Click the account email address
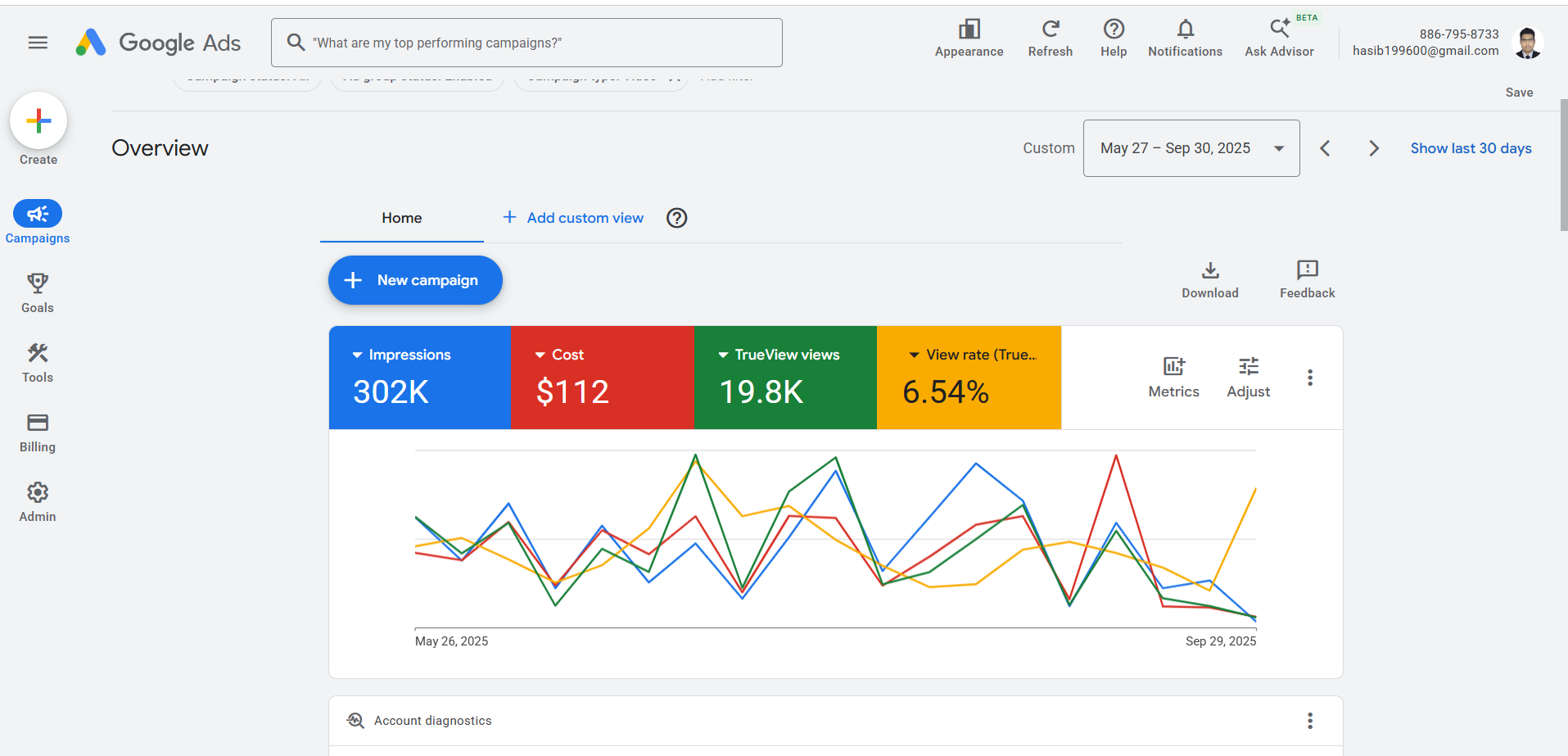 1426,51
